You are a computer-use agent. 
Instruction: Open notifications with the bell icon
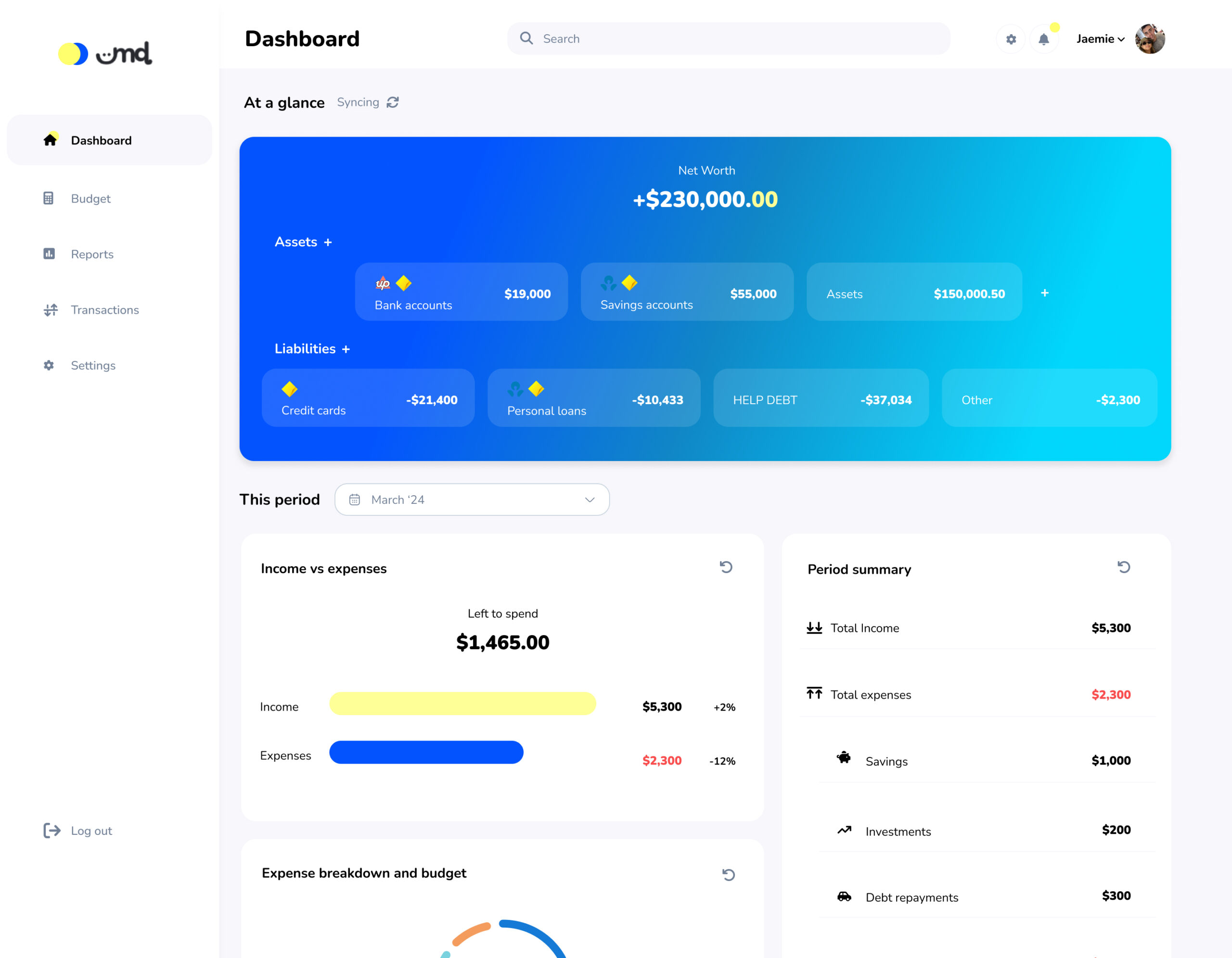1044,39
